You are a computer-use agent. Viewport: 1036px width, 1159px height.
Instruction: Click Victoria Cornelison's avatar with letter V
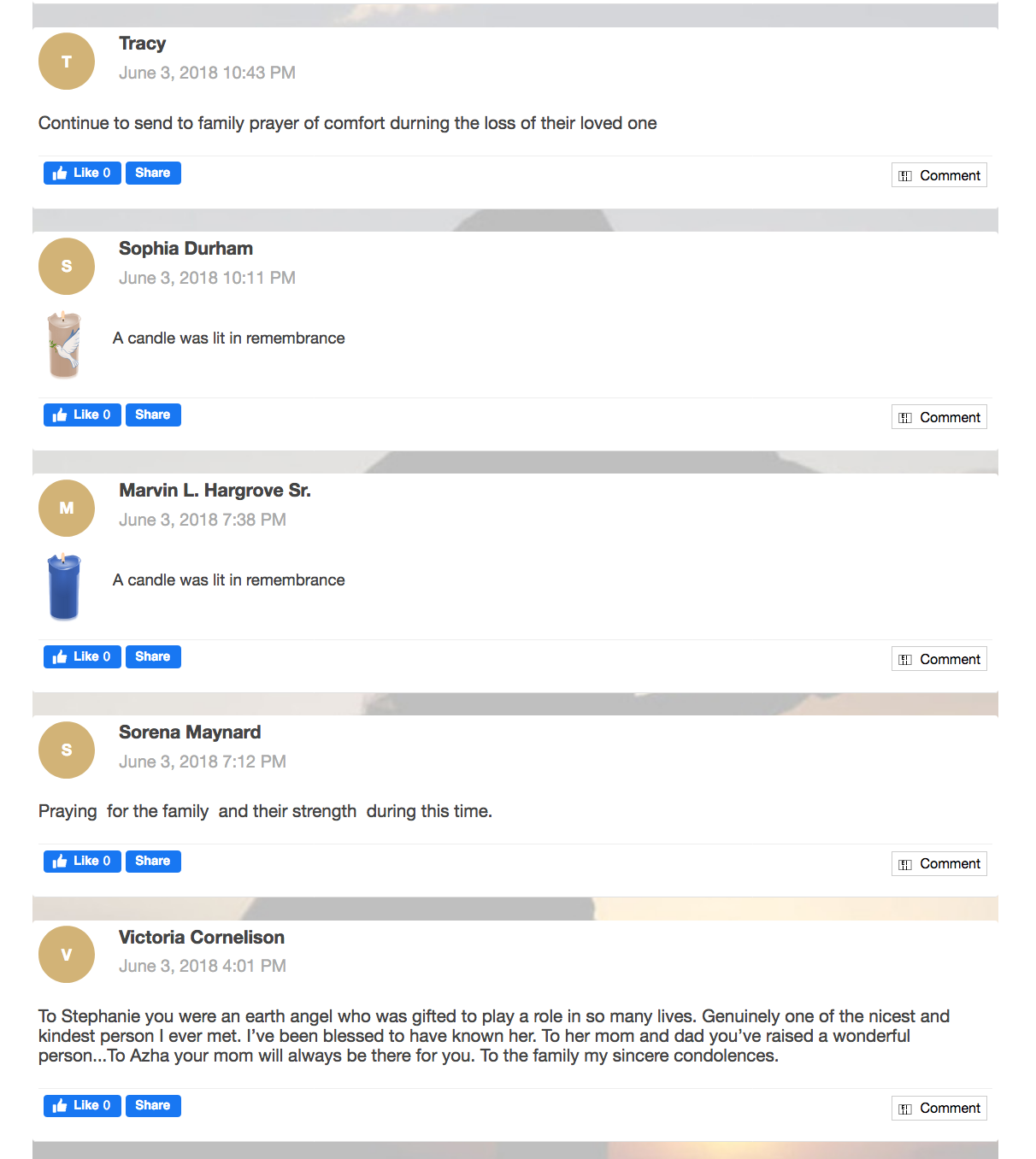67,955
